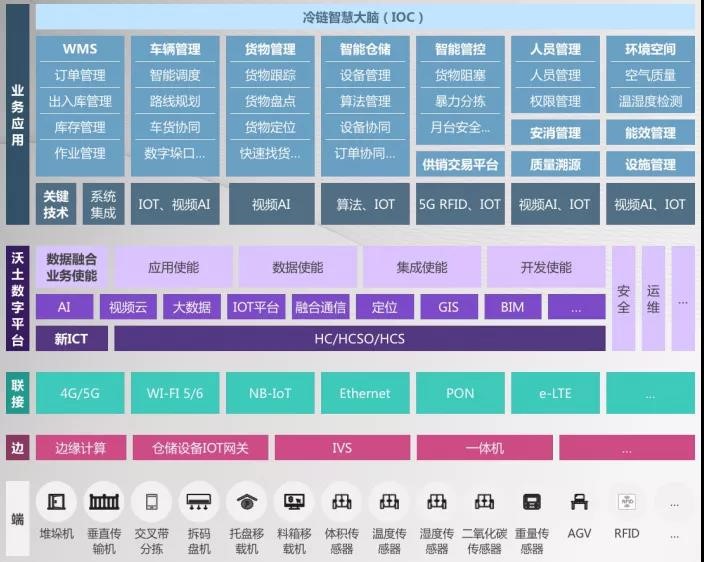Open the 冷链智慧大脑 (IOC) header bar
704x562 pixels.
pyautogui.click(x=365, y=17)
